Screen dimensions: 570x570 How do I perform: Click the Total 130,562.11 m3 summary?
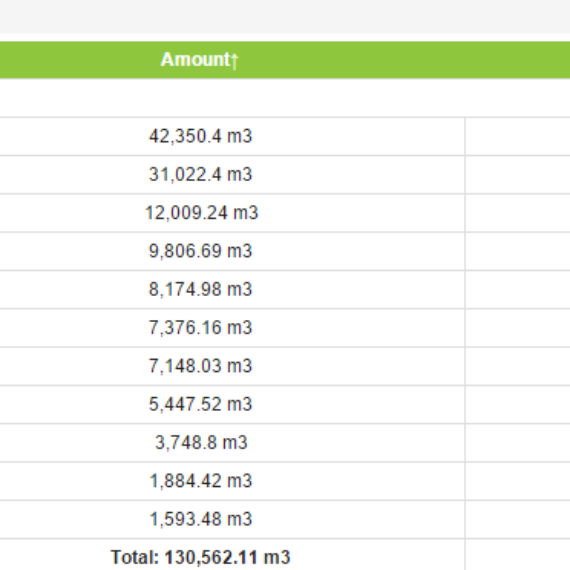point(200,557)
